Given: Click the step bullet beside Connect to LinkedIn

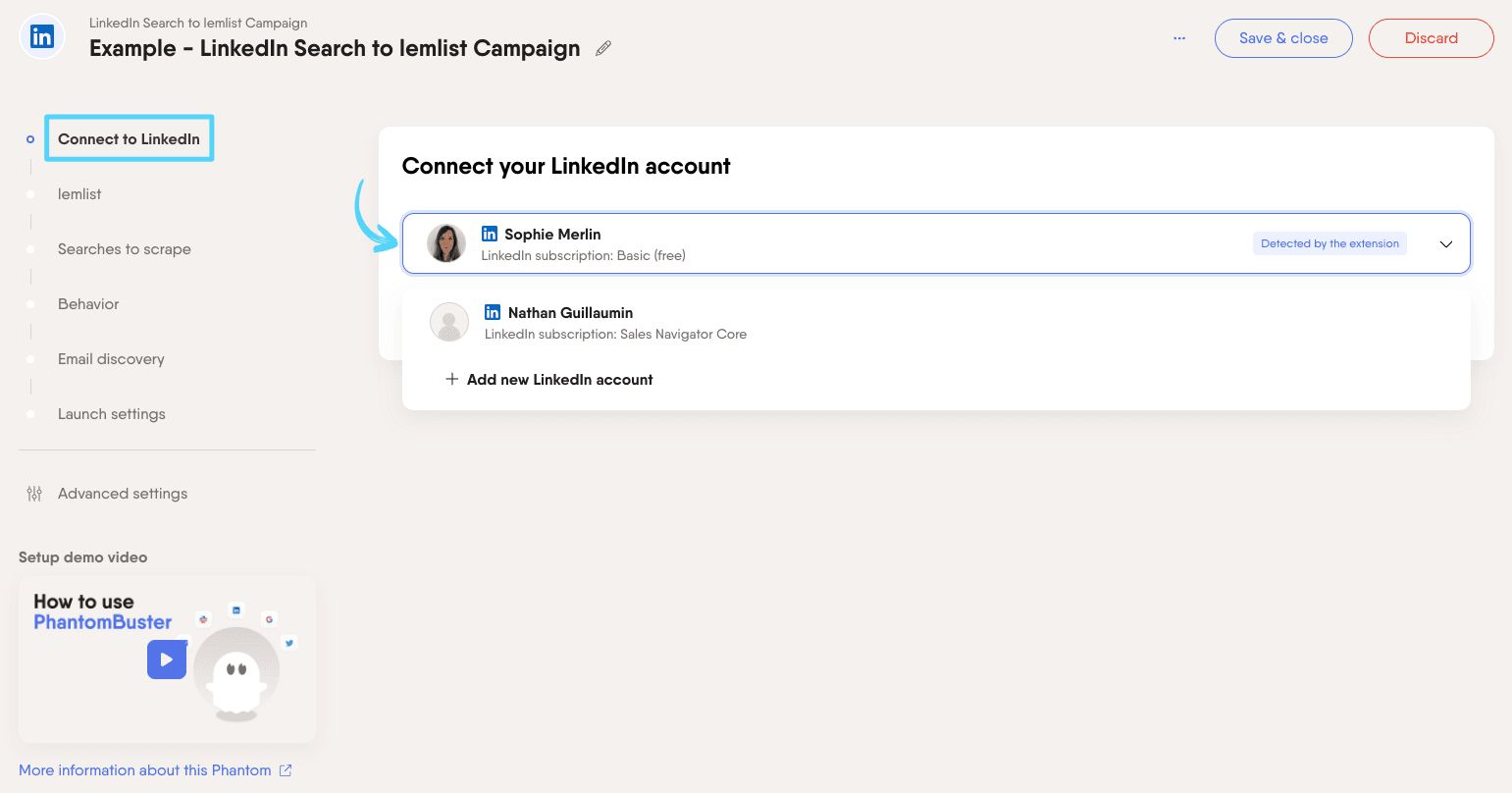Looking at the screenshot, I should pyautogui.click(x=30, y=139).
